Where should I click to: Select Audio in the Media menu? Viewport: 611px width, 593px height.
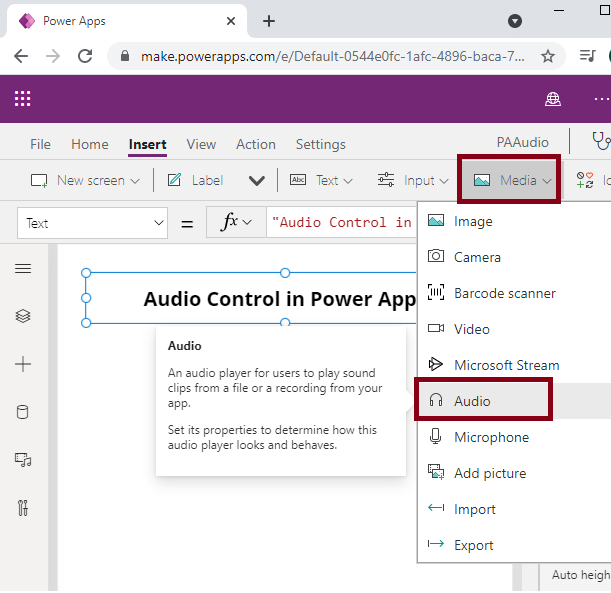tap(514, 401)
